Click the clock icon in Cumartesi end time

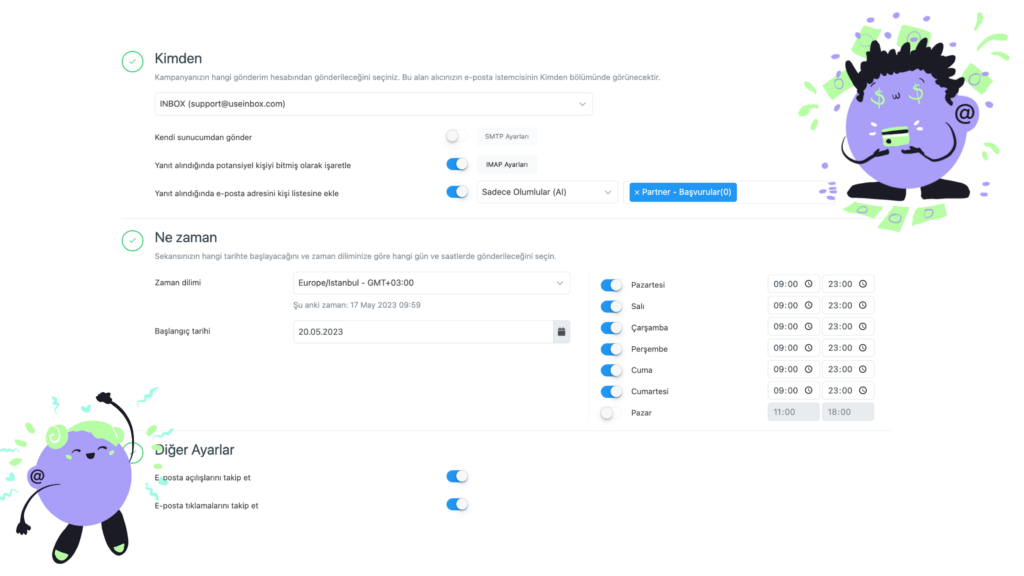862,391
